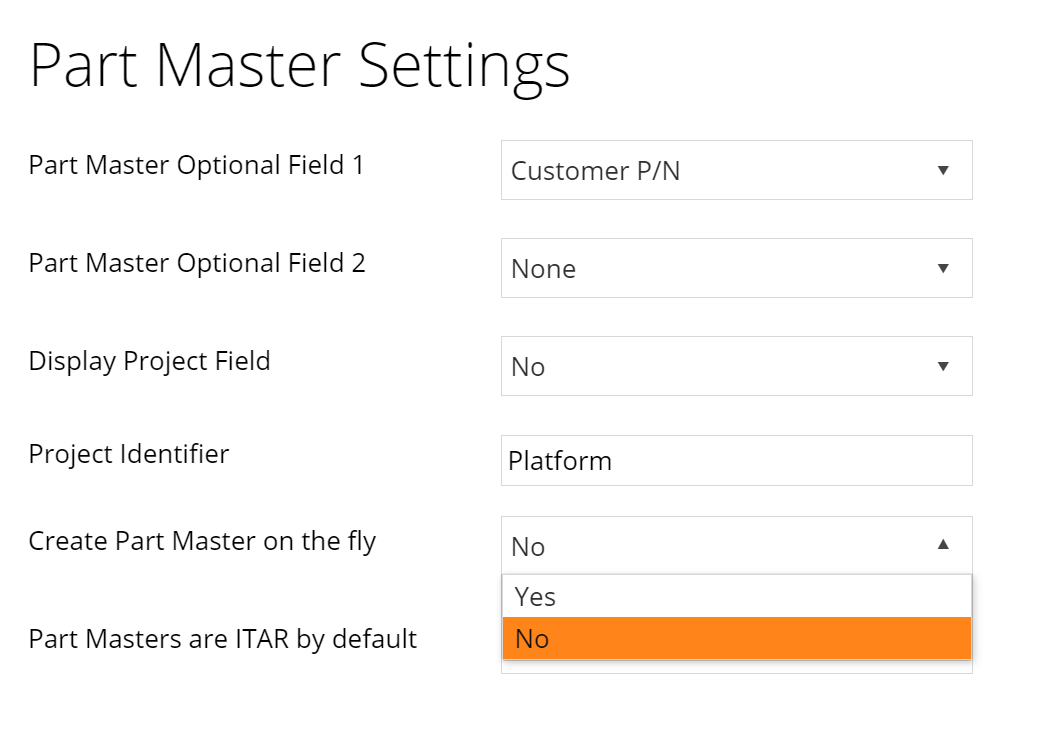Viewport: 1056px width, 750px height.
Task: Click the Part Master Optional Field 2 label
Action: (197, 263)
